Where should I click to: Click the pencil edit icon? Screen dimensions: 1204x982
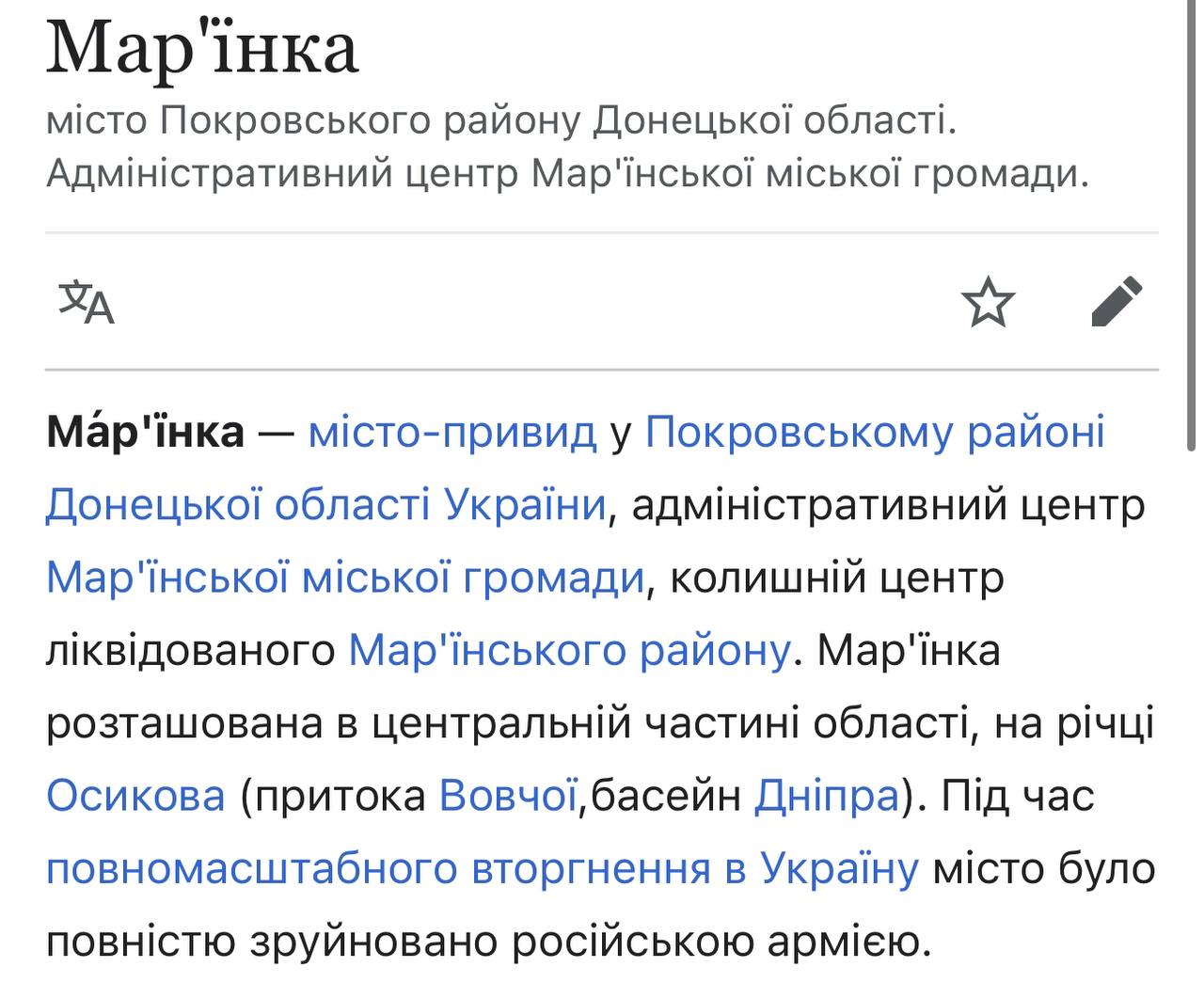[1117, 302]
